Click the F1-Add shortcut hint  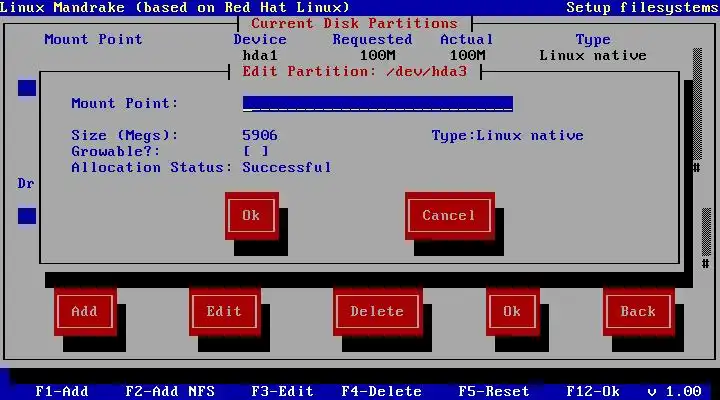click(62, 391)
